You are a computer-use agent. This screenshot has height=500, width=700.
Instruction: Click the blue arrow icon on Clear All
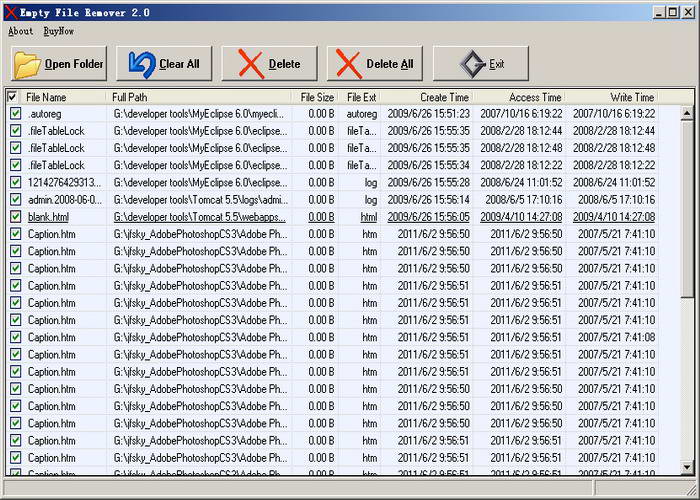142,64
